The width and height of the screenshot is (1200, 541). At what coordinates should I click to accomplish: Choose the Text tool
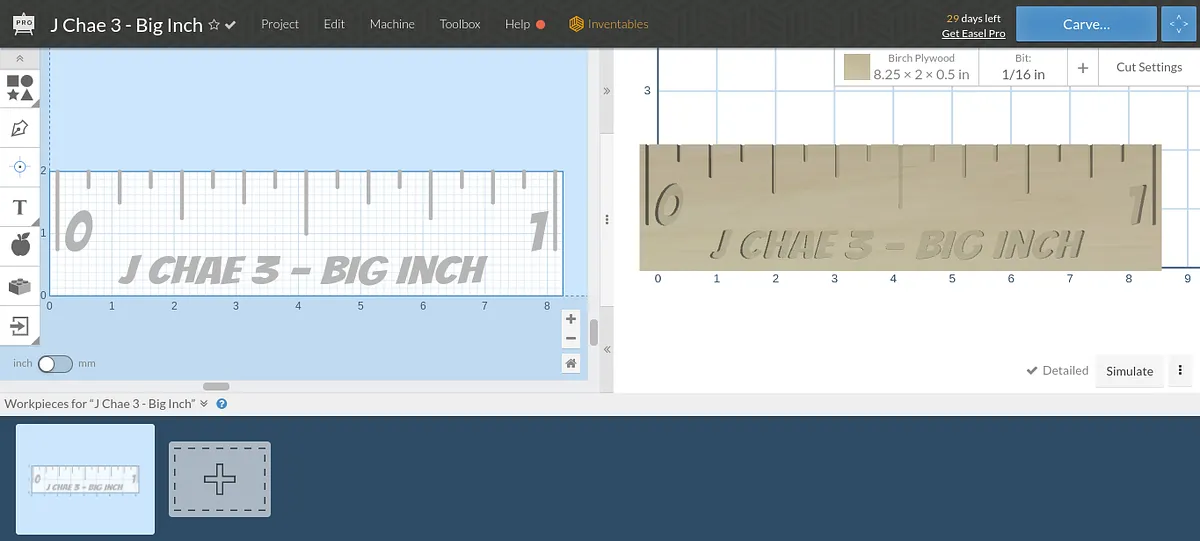point(19,207)
